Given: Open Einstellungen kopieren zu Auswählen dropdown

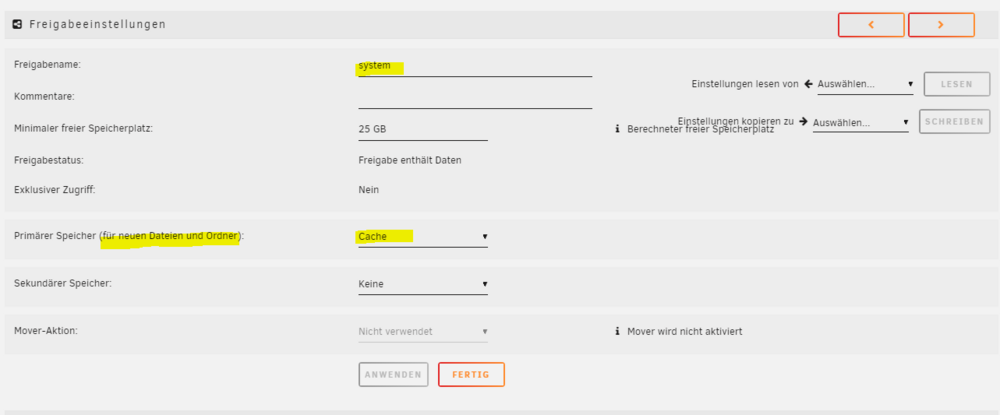Looking at the screenshot, I should coord(861,122).
